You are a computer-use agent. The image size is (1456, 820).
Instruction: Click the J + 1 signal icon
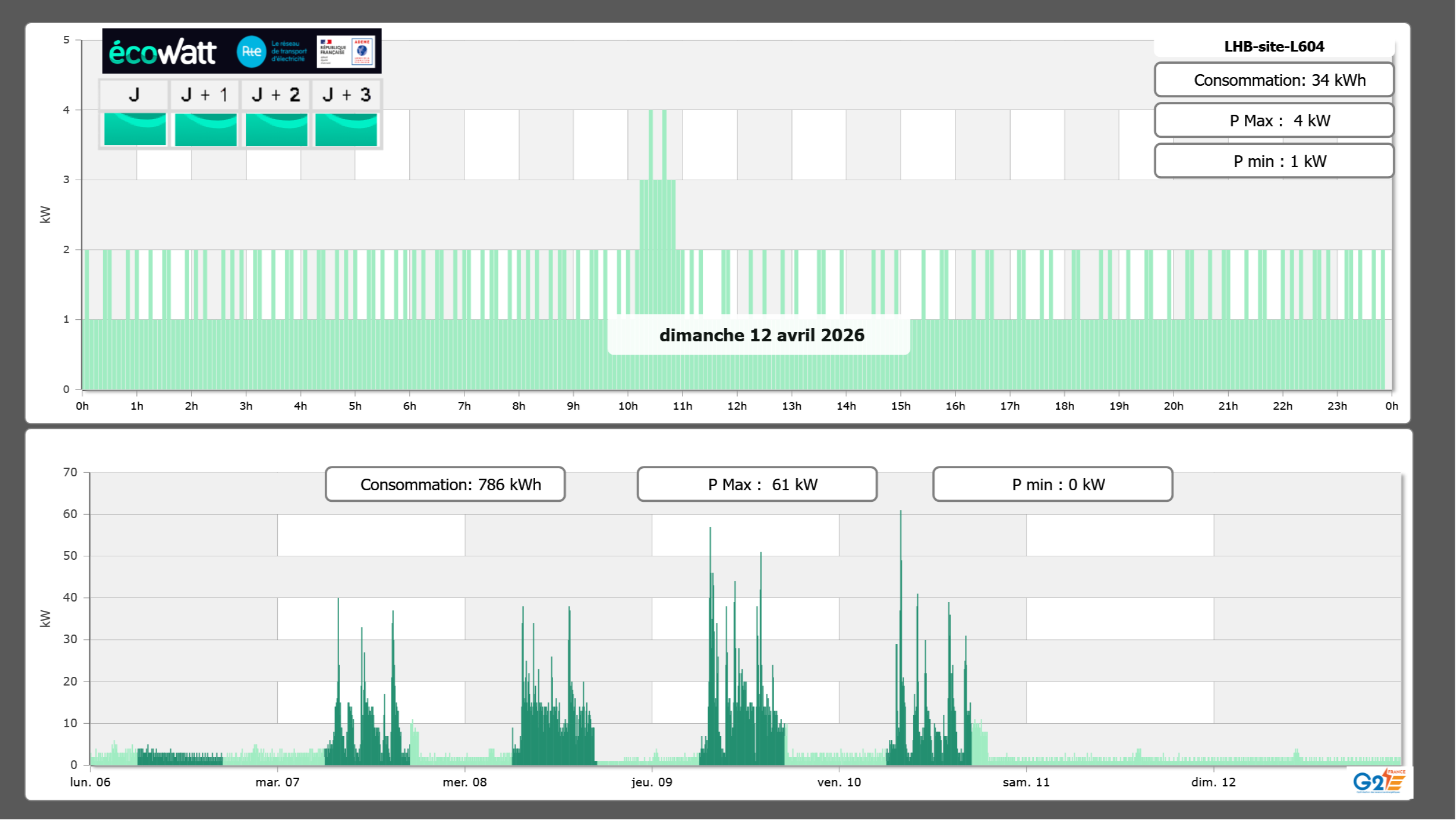tap(205, 129)
